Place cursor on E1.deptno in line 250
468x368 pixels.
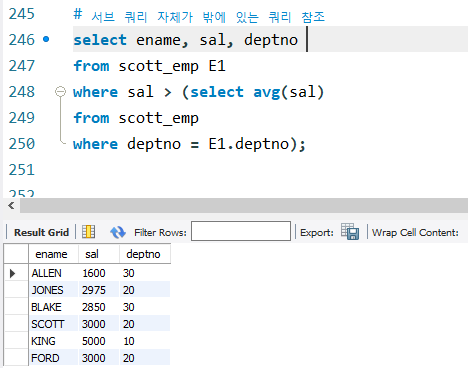point(249,144)
